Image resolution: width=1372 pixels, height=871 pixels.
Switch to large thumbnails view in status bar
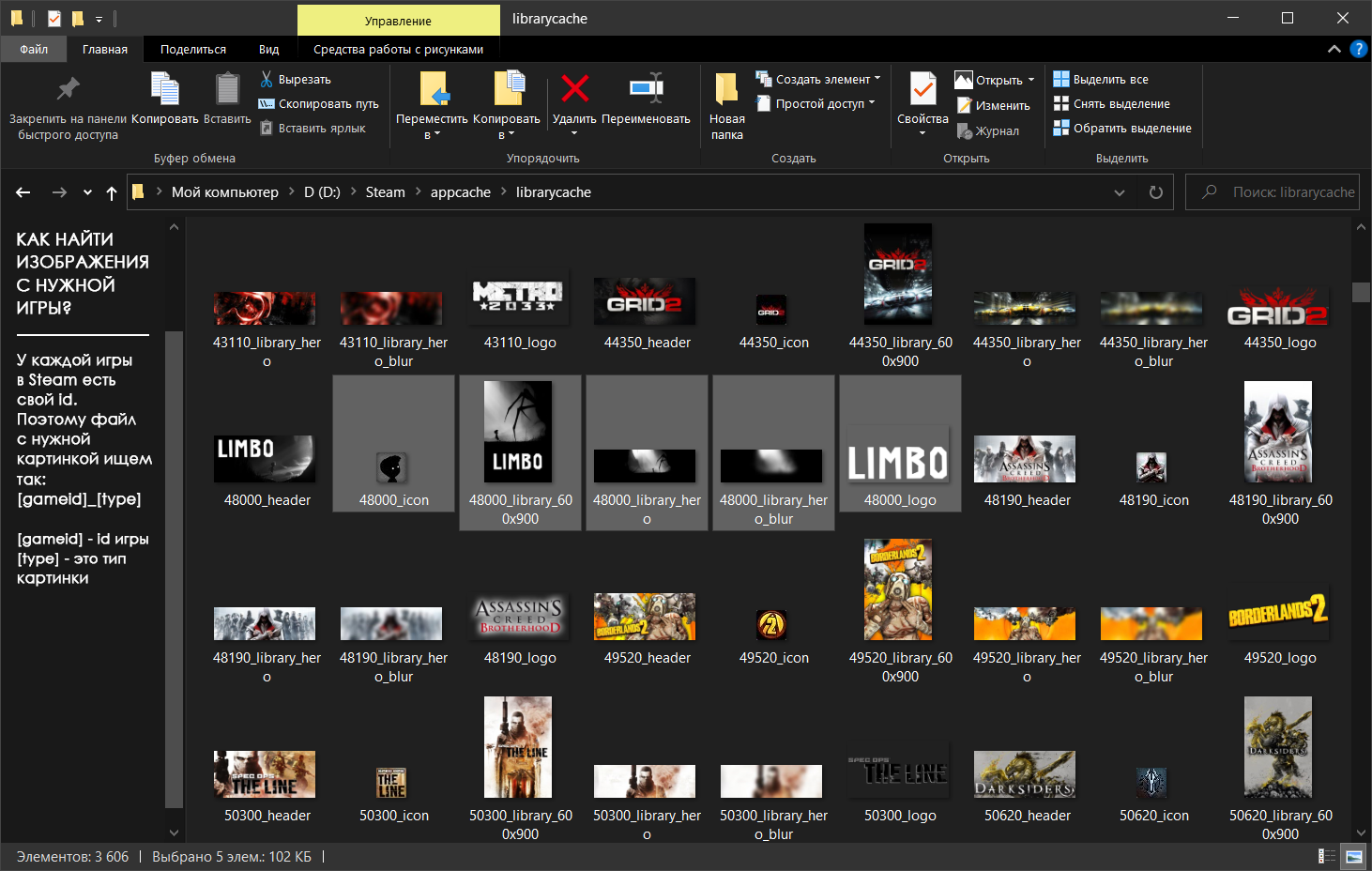[1354, 856]
